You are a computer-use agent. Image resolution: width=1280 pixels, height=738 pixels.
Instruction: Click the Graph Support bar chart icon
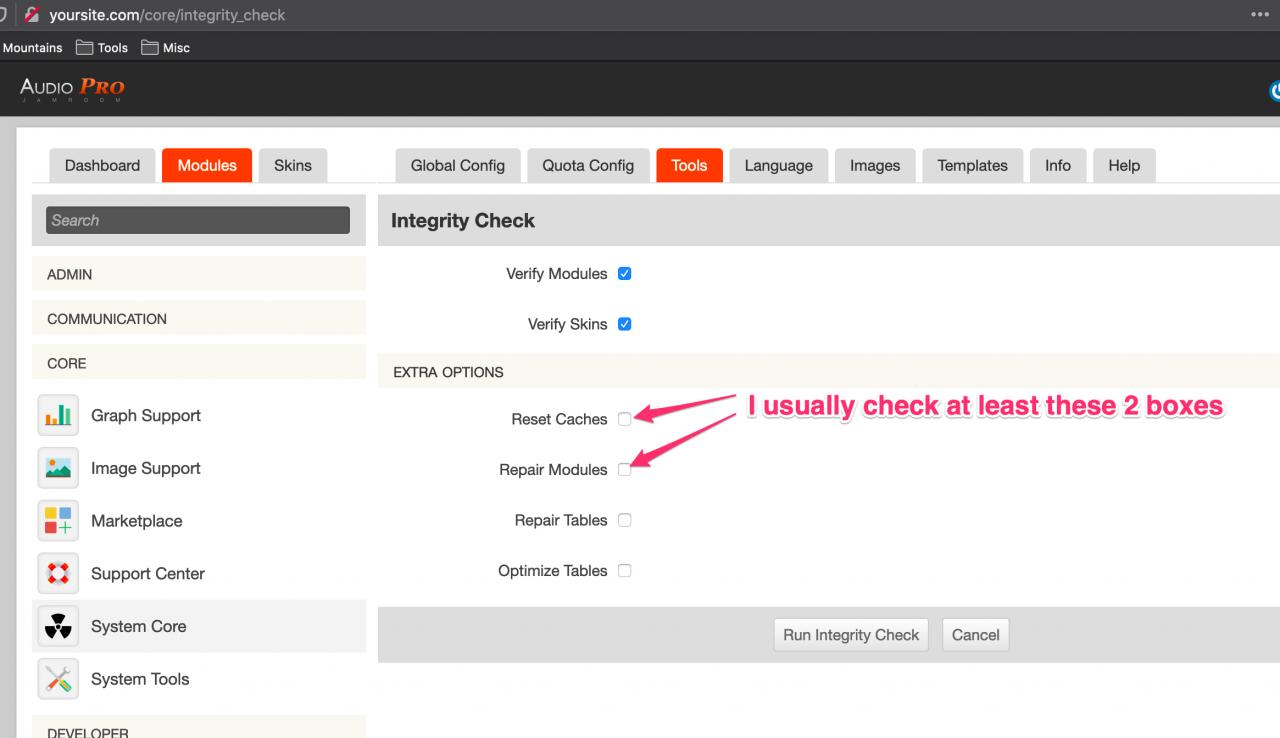[58, 416]
